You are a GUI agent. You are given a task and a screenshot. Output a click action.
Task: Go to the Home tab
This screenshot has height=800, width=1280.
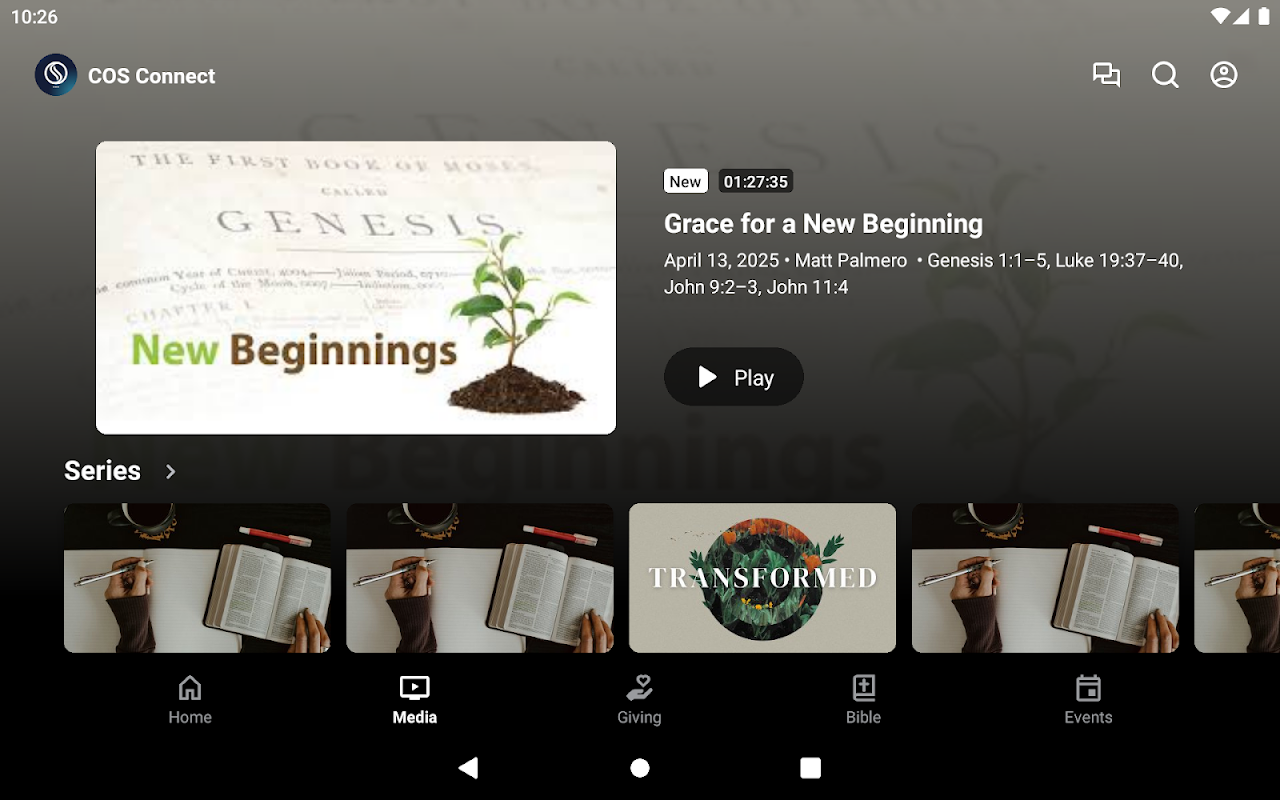190,700
